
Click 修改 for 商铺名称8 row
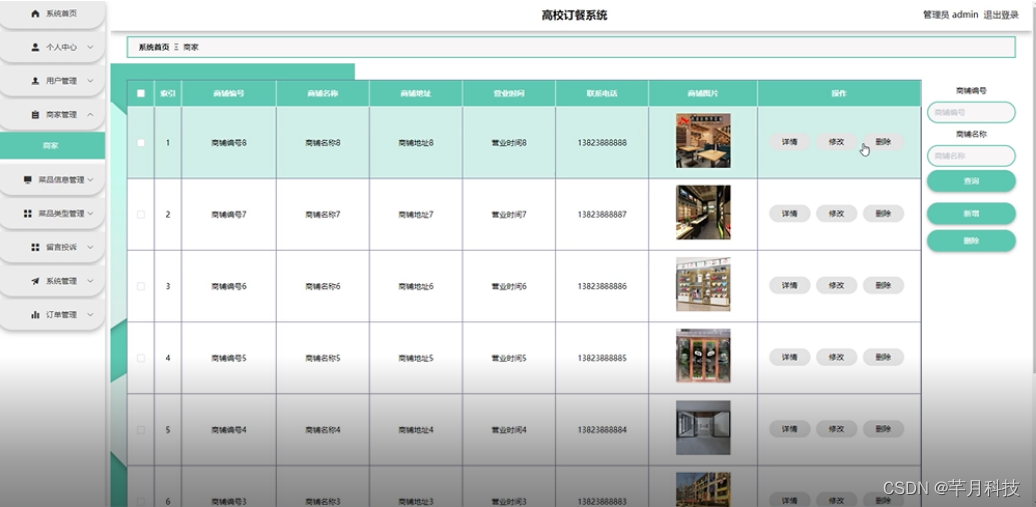coord(836,142)
